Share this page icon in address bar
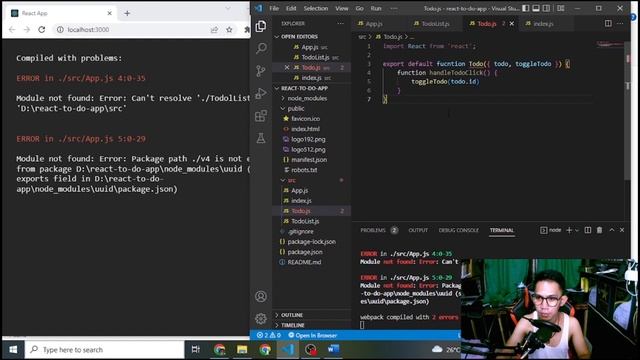Viewport: 640px width, 360px height. coord(214,29)
